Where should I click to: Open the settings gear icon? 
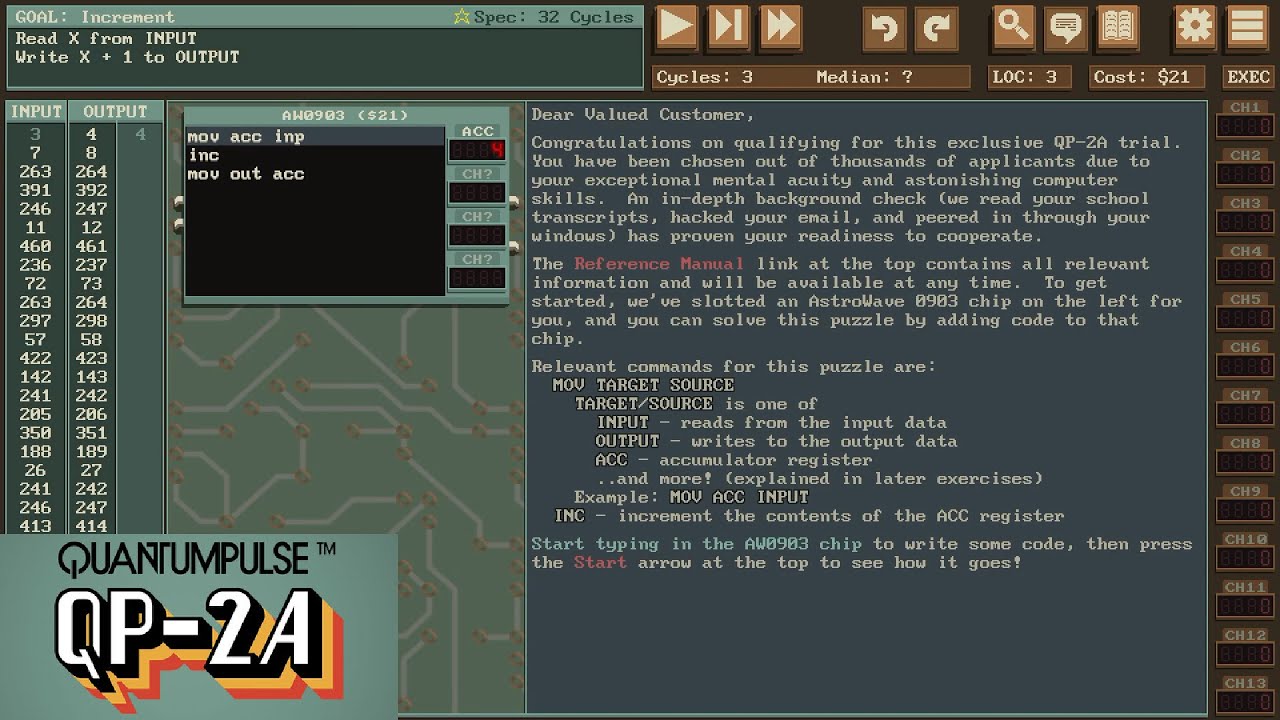point(1195,27)
